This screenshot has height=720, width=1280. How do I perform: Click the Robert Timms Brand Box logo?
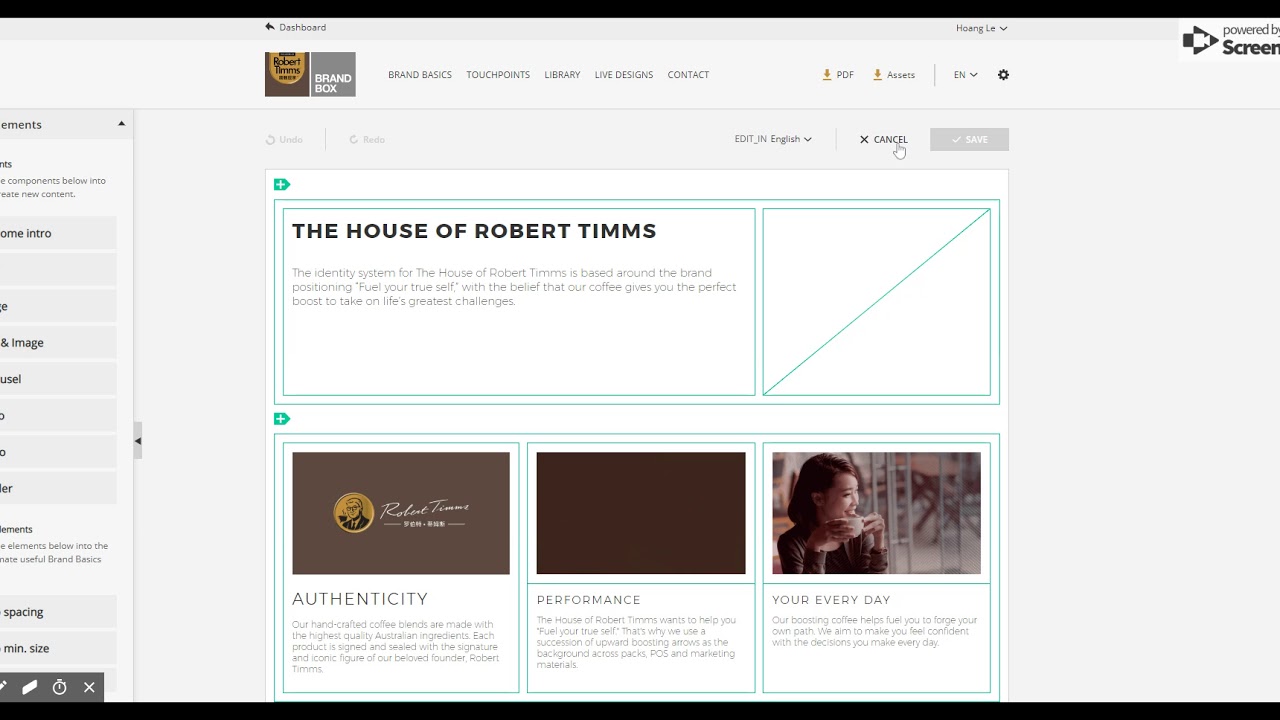pos(310,74)
